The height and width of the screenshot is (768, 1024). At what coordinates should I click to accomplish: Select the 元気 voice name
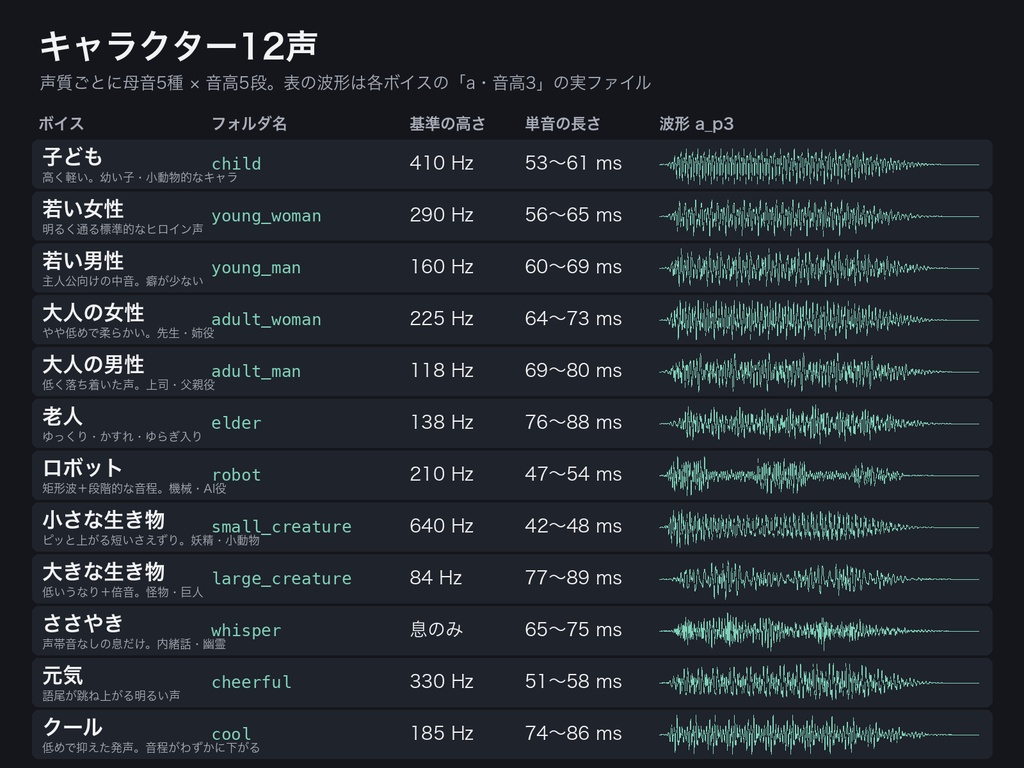63,675
